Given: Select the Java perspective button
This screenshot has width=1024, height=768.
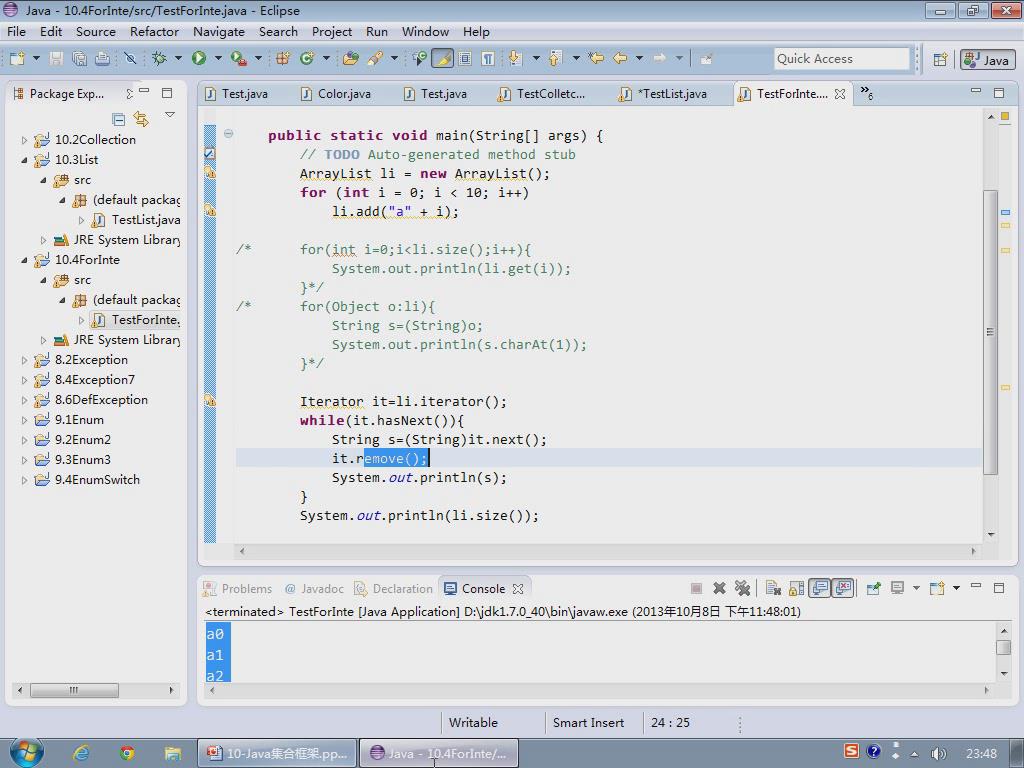Looking at the screenshot, I should click(x=987, y=59).
